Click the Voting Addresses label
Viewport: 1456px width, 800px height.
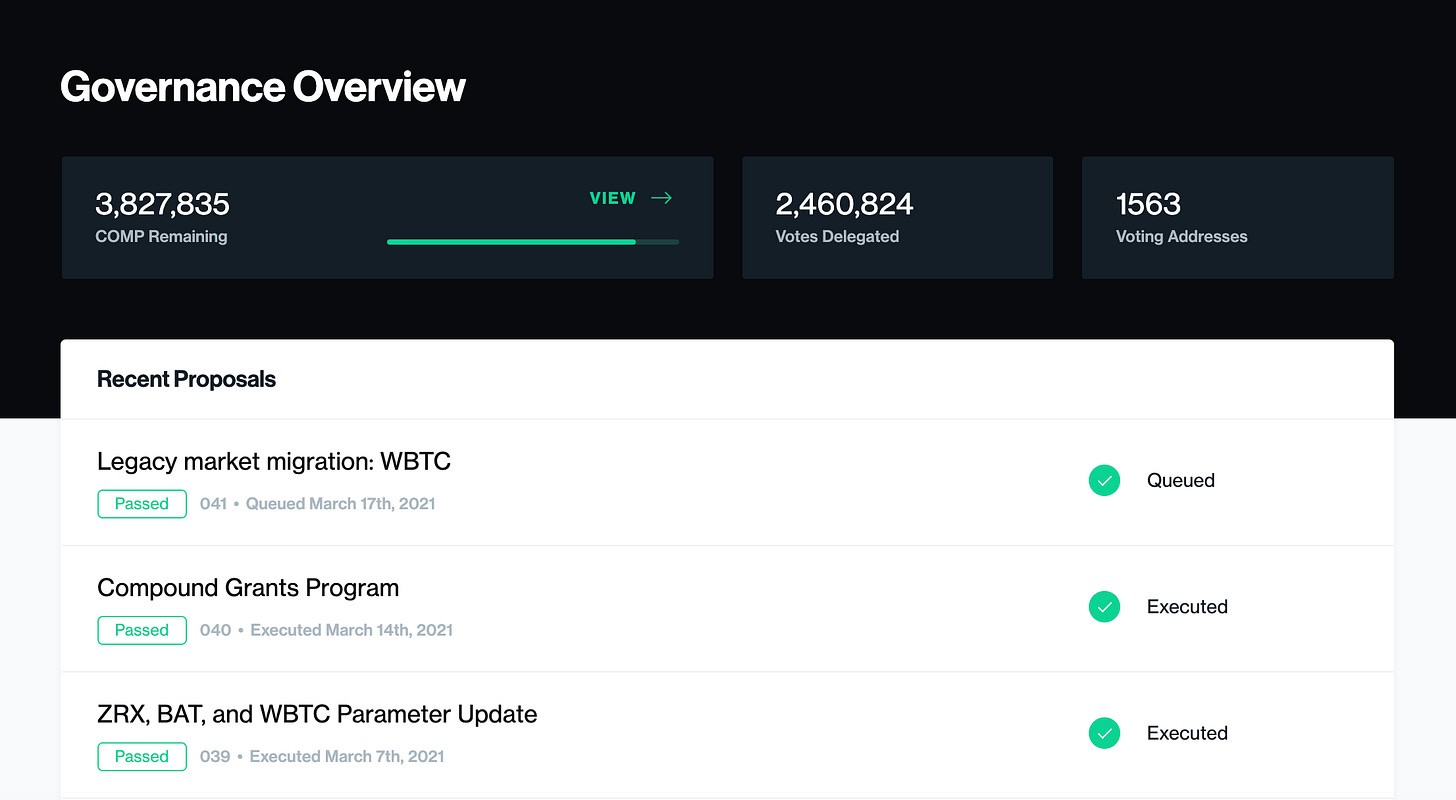[1181, 237]
